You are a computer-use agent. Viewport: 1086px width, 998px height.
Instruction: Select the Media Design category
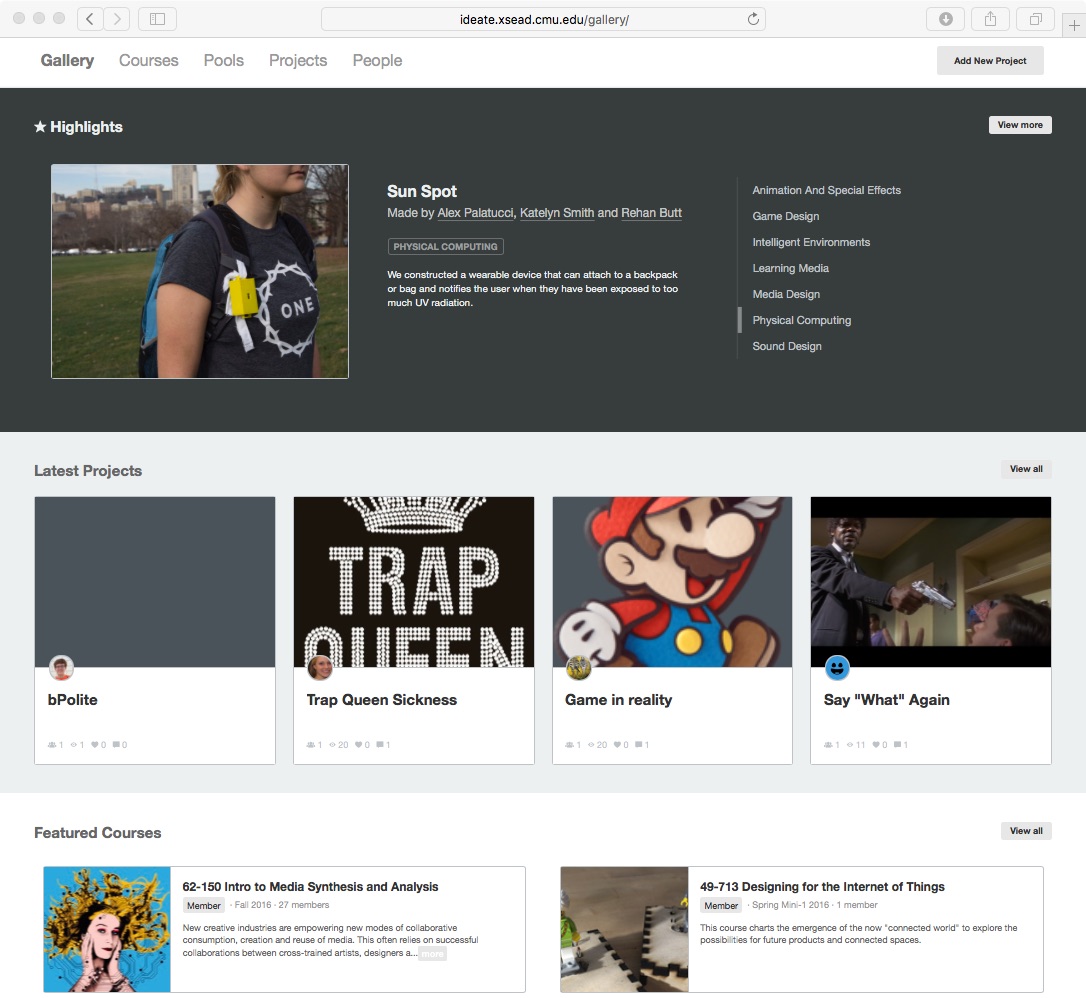click(x=786, y=294)
